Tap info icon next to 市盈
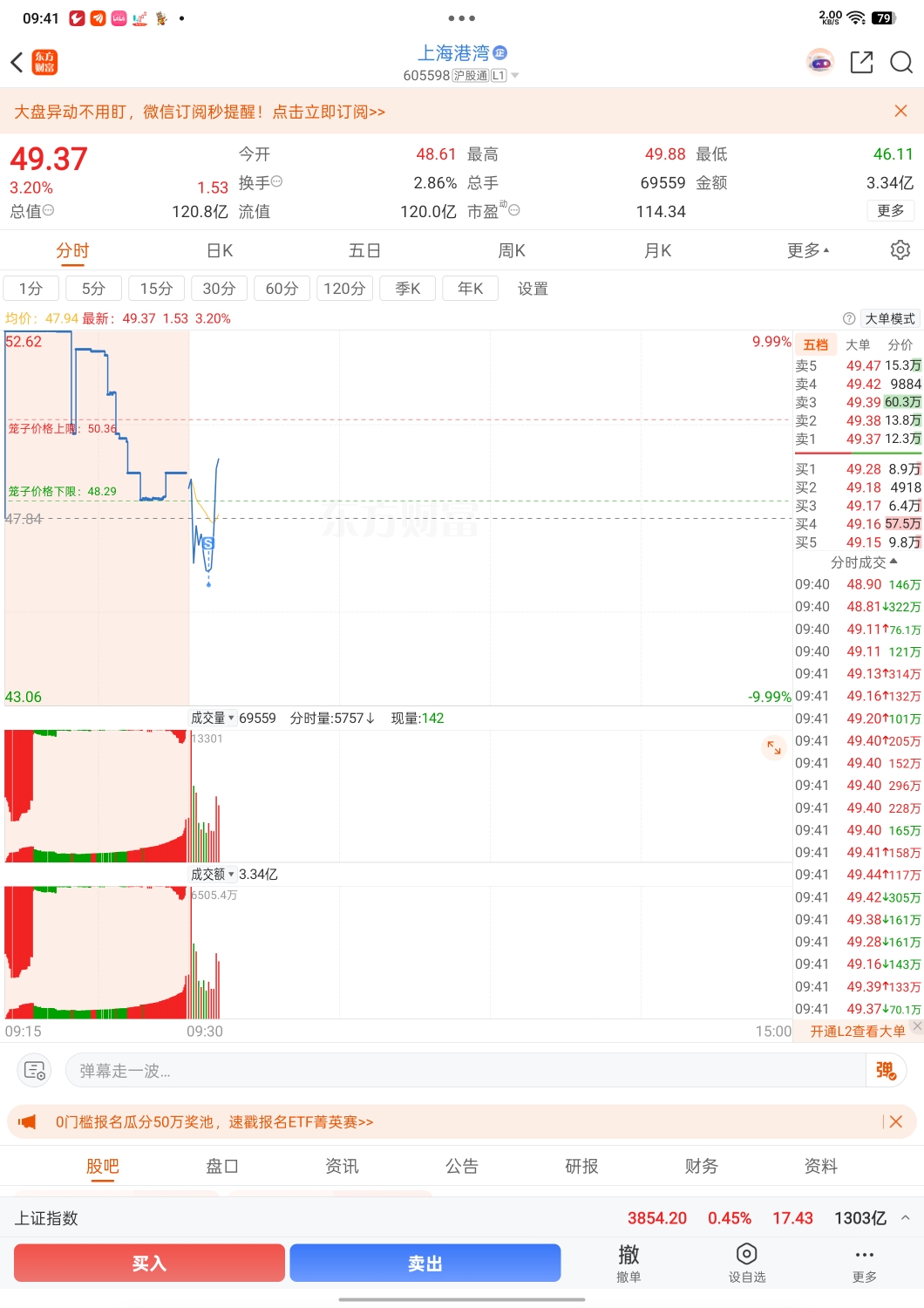This screenshot has width=924, height=1308. tap(514, 210)
